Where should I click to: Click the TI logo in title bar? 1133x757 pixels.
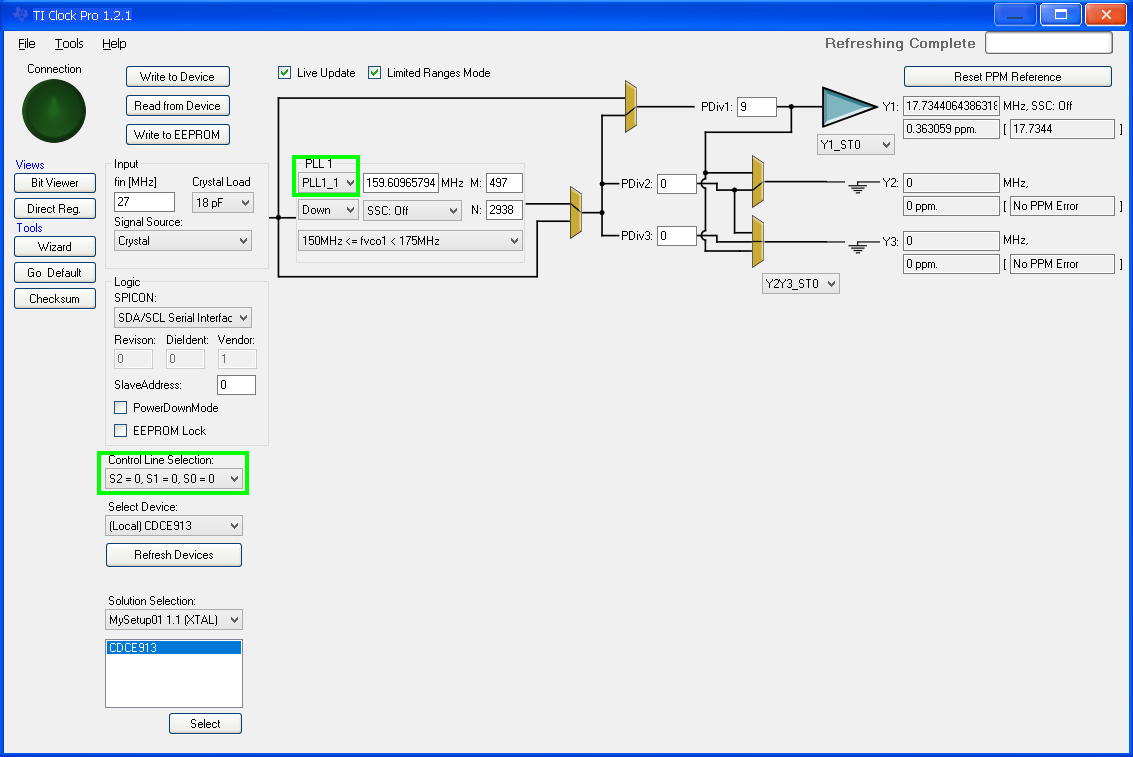[20, 14]
